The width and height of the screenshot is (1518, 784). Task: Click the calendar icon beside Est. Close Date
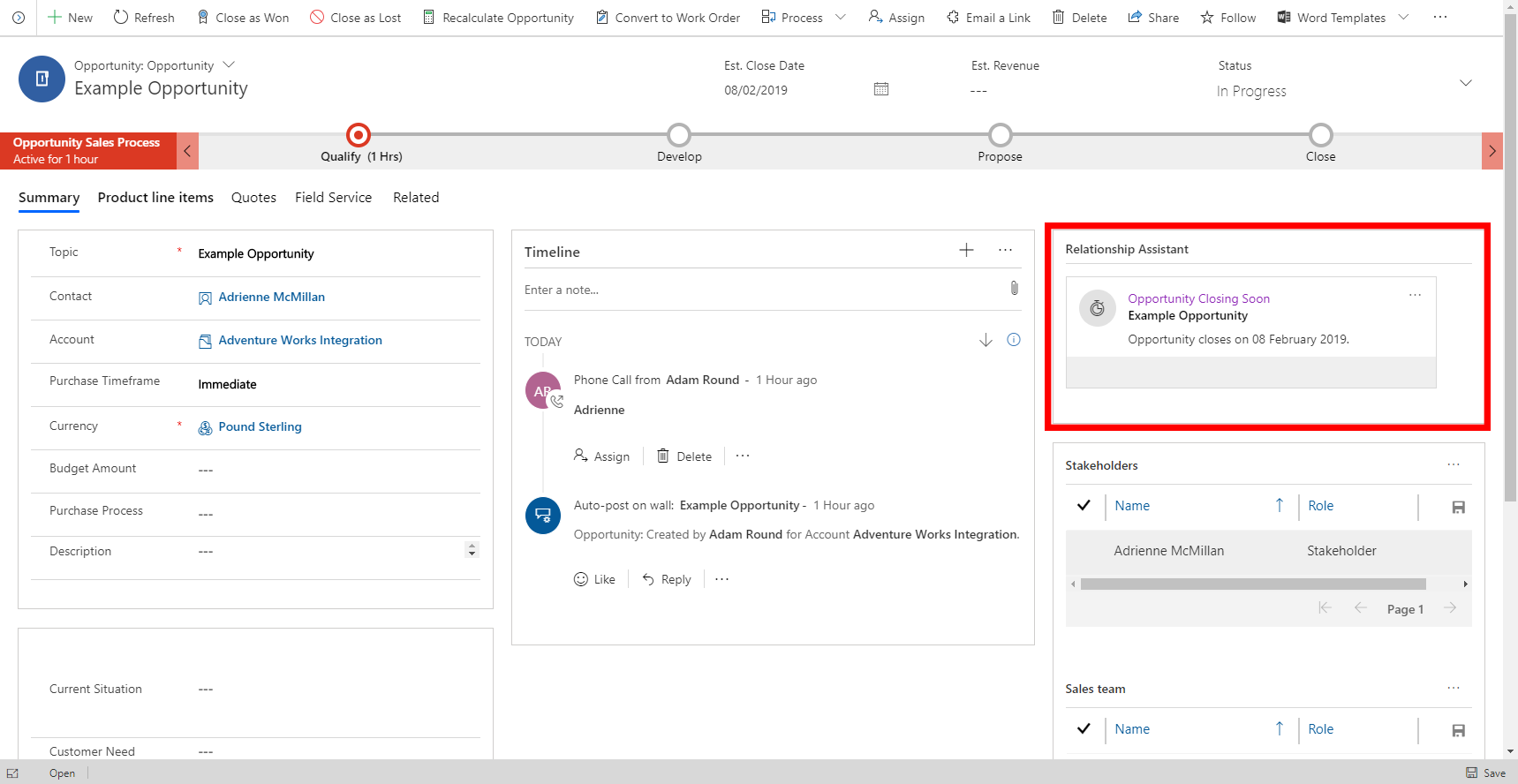pyautogui.click(x=880, y=89)
